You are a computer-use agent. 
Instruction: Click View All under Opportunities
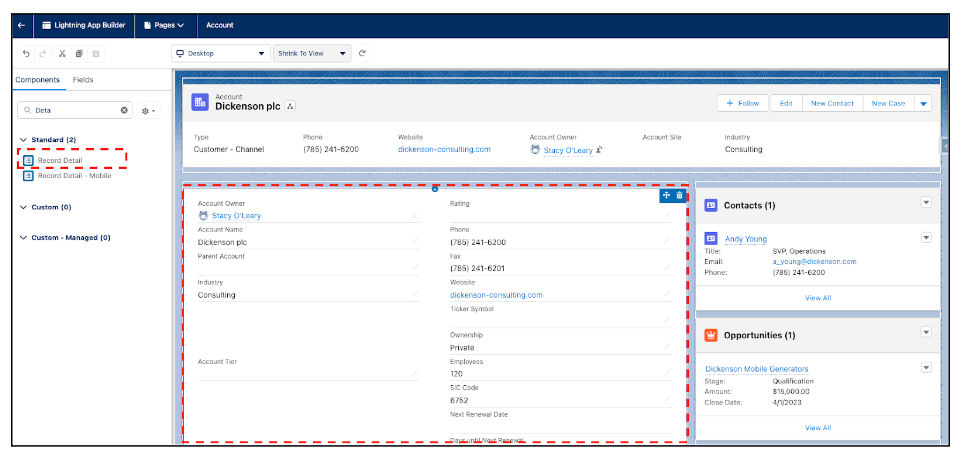(818, 428)
